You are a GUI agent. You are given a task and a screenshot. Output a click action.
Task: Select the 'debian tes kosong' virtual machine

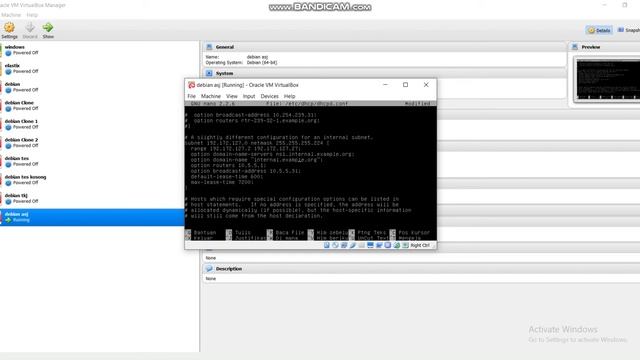tap(92, 180)
